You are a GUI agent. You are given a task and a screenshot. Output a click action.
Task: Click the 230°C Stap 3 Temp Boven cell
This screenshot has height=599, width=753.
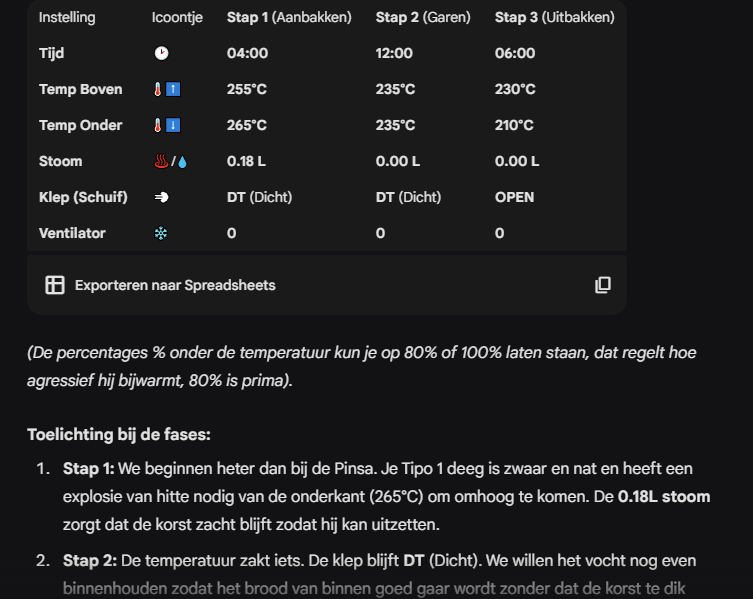515,89
